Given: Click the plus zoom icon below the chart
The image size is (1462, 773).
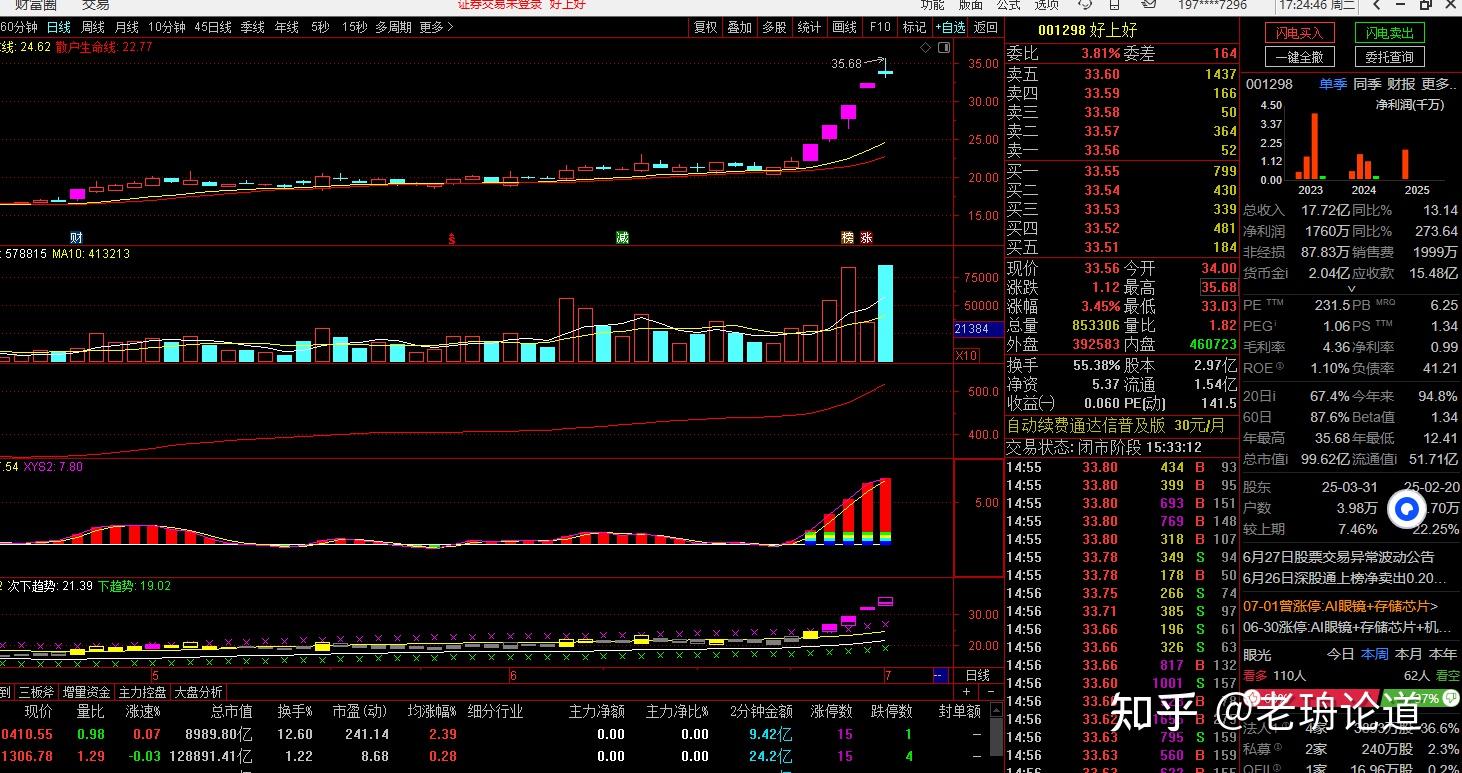Looking at the screenshot, I should tap(966, 691).
